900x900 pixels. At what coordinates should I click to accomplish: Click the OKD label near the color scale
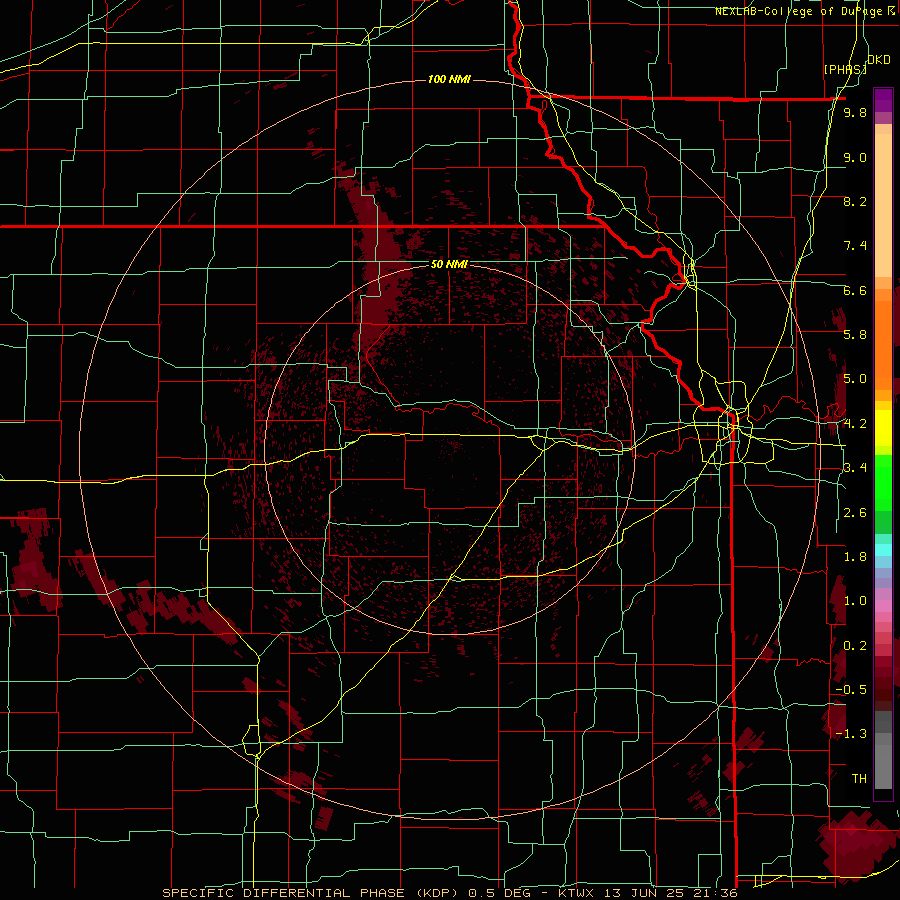point(879,60)
